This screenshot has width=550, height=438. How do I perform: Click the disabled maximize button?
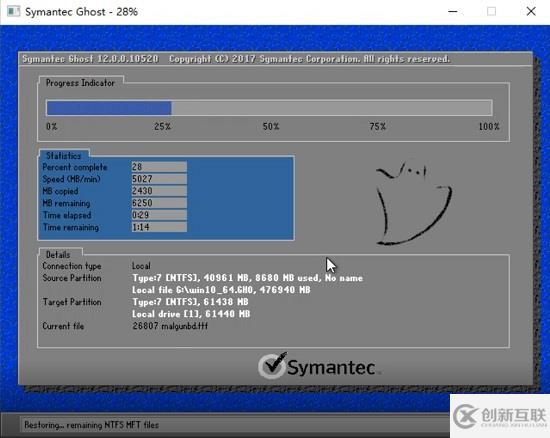click(491, 12)
